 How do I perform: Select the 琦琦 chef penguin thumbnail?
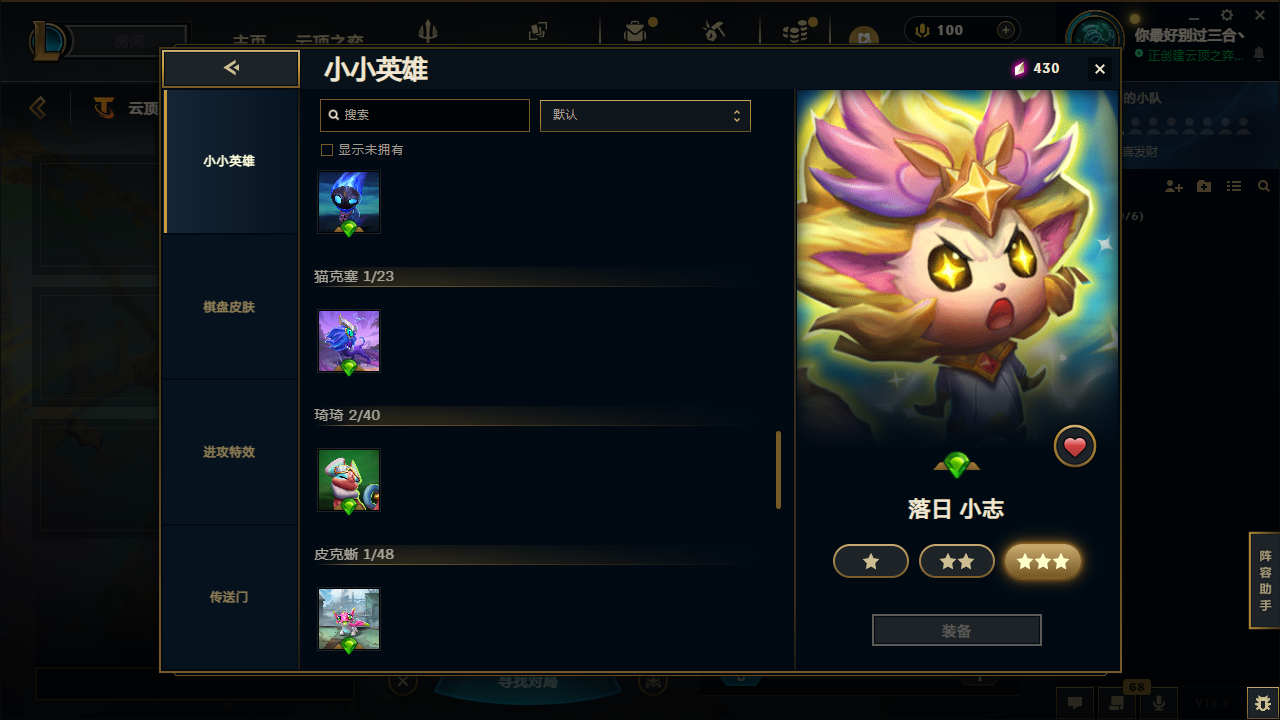click(349, 480)
